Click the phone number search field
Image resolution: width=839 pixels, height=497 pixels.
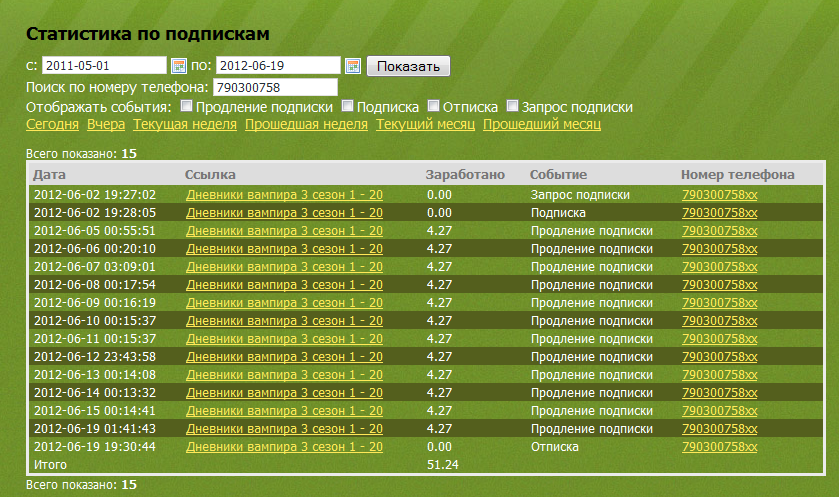coord(275,87)
